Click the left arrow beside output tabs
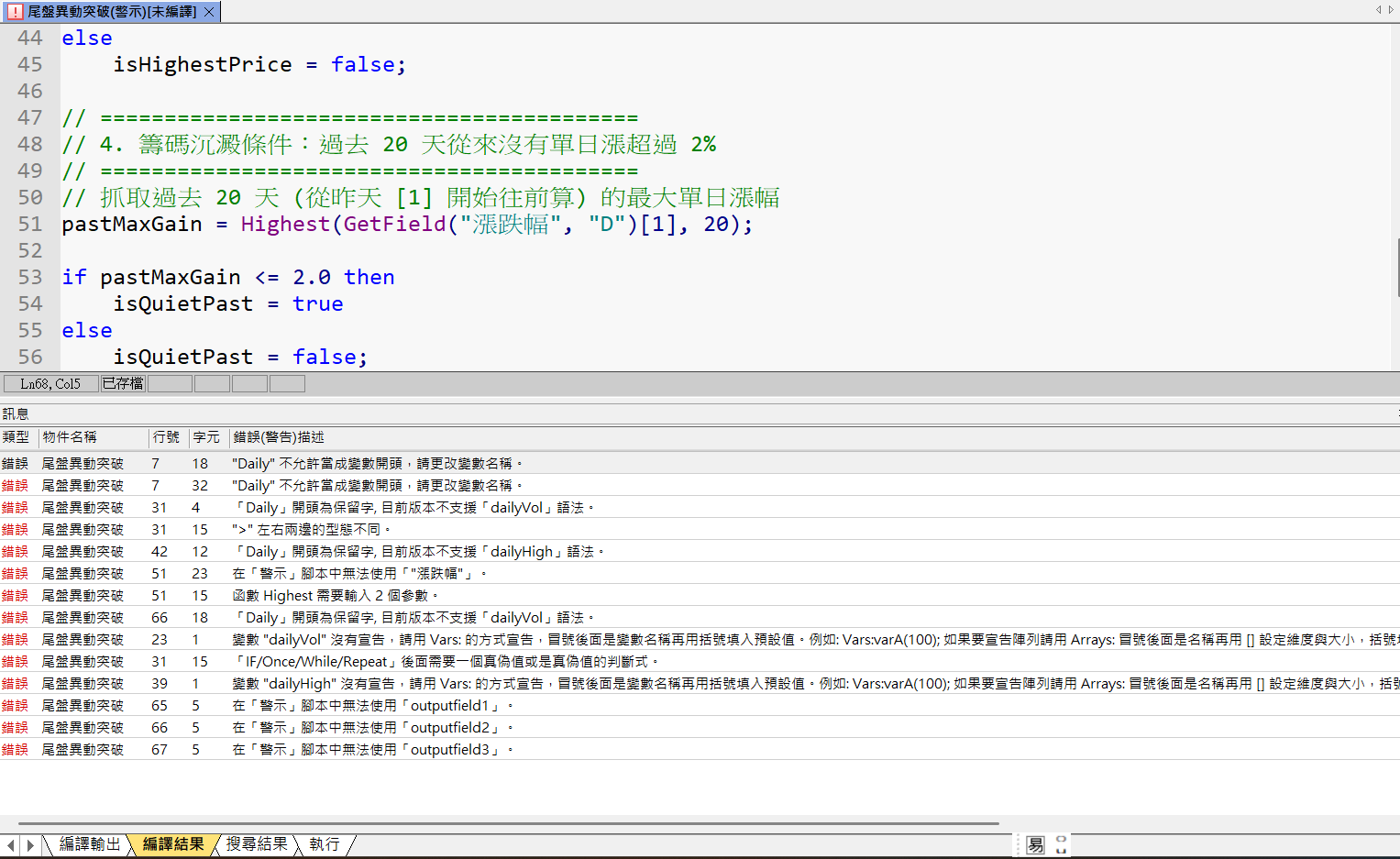Image resolution: width=1400 pixels, height=859 pixels. pos(10,845)
